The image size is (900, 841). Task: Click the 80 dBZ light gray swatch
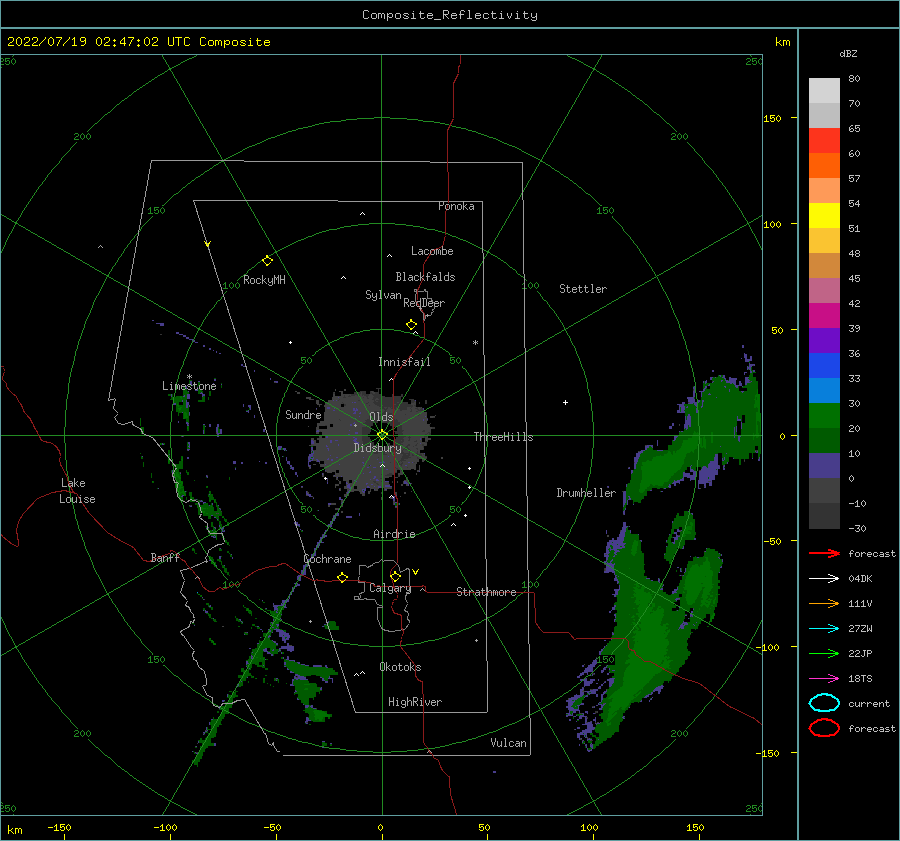pyautogui.click(x=824, y=90)
